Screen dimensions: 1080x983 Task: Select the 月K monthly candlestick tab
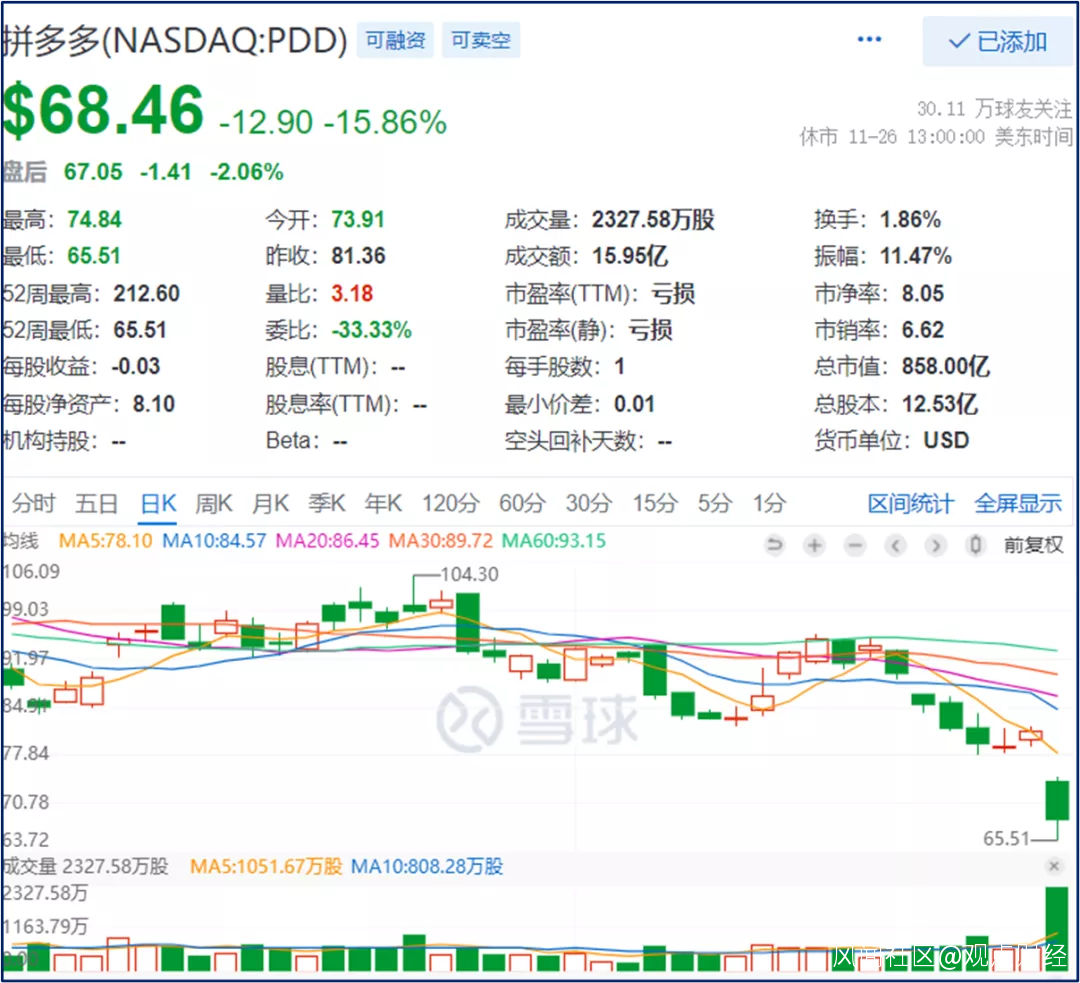tap(270, 504)
